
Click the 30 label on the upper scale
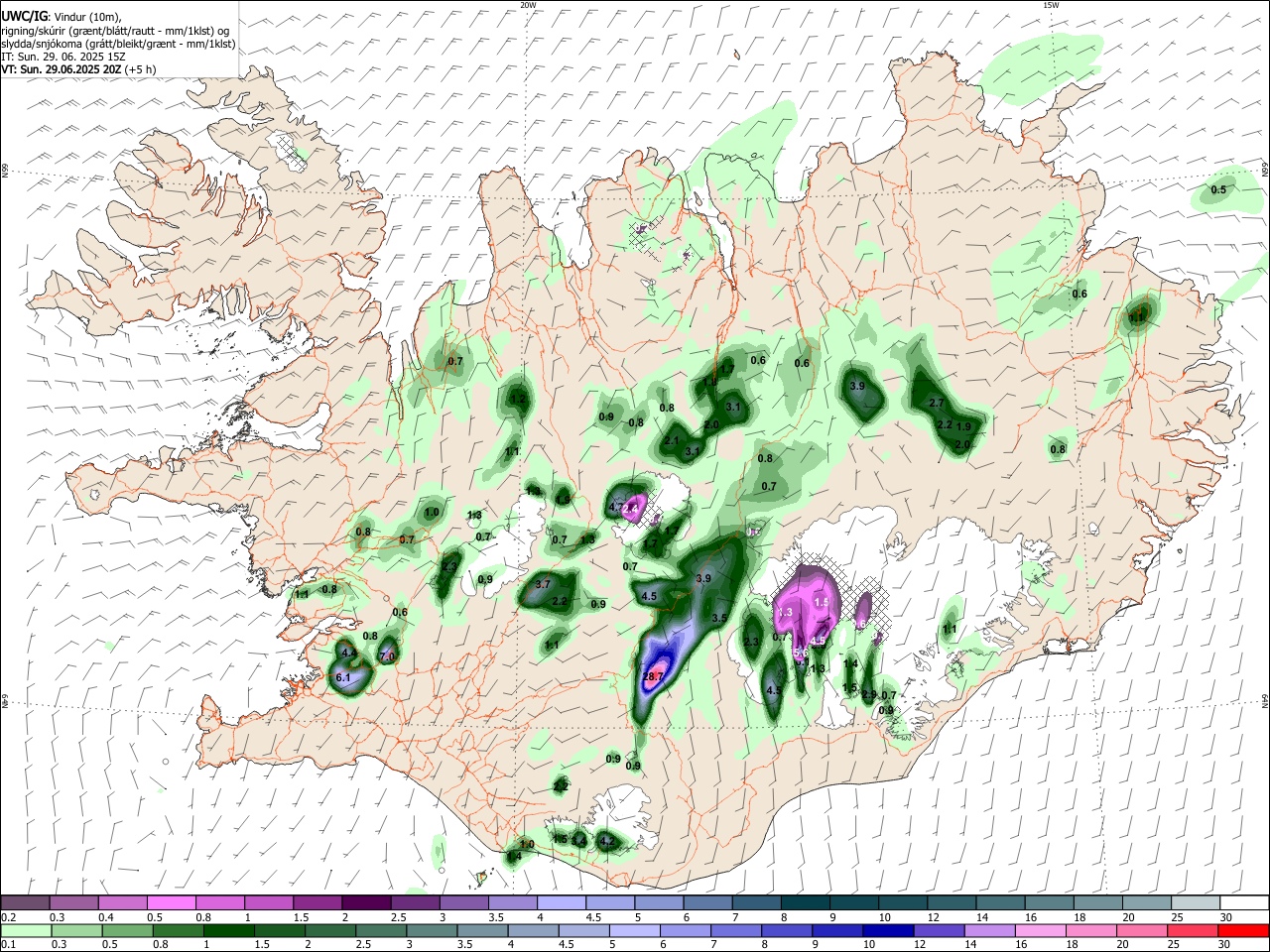coord(1226,917)
